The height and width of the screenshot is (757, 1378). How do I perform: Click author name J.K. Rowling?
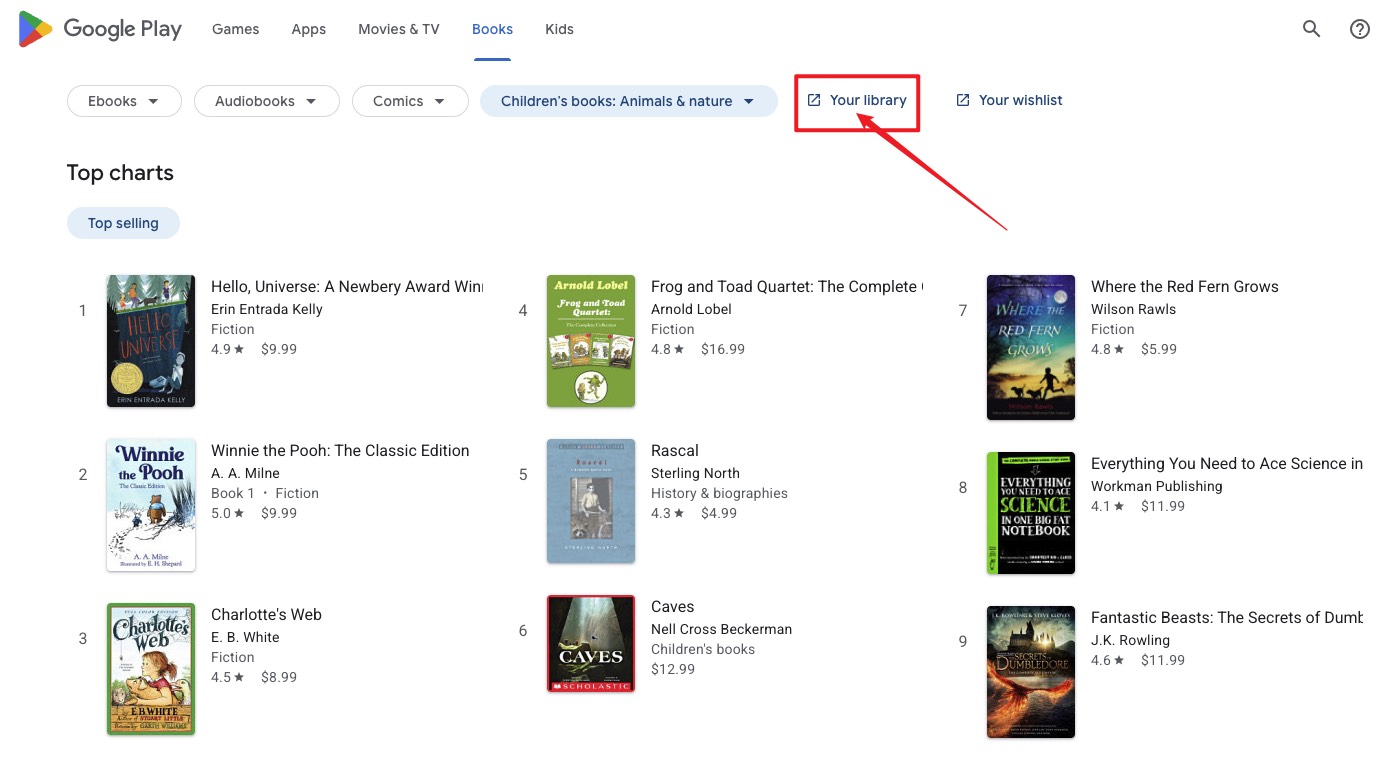click(1130, 640)
